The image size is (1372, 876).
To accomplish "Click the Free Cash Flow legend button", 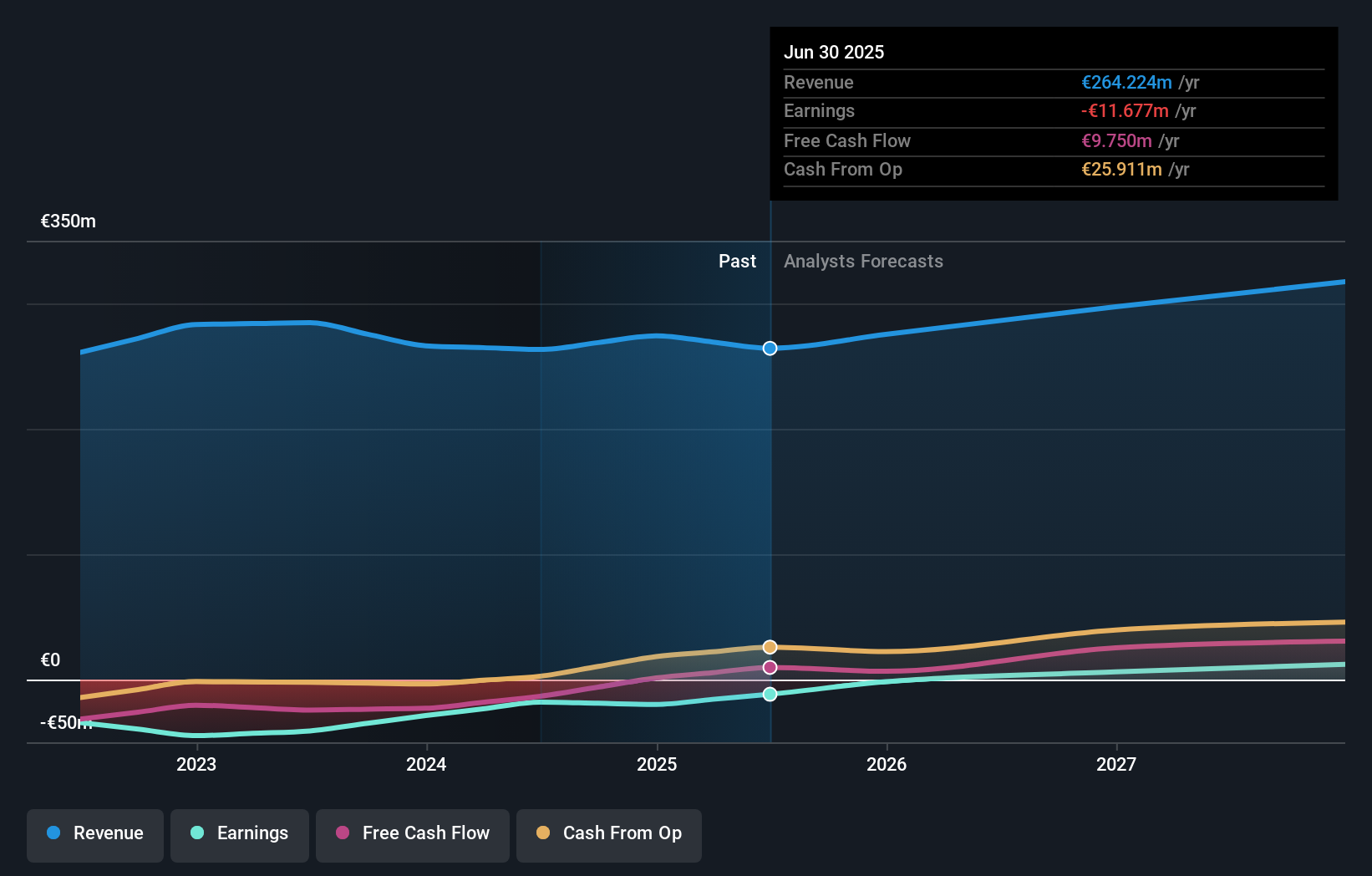I will 413,833.
